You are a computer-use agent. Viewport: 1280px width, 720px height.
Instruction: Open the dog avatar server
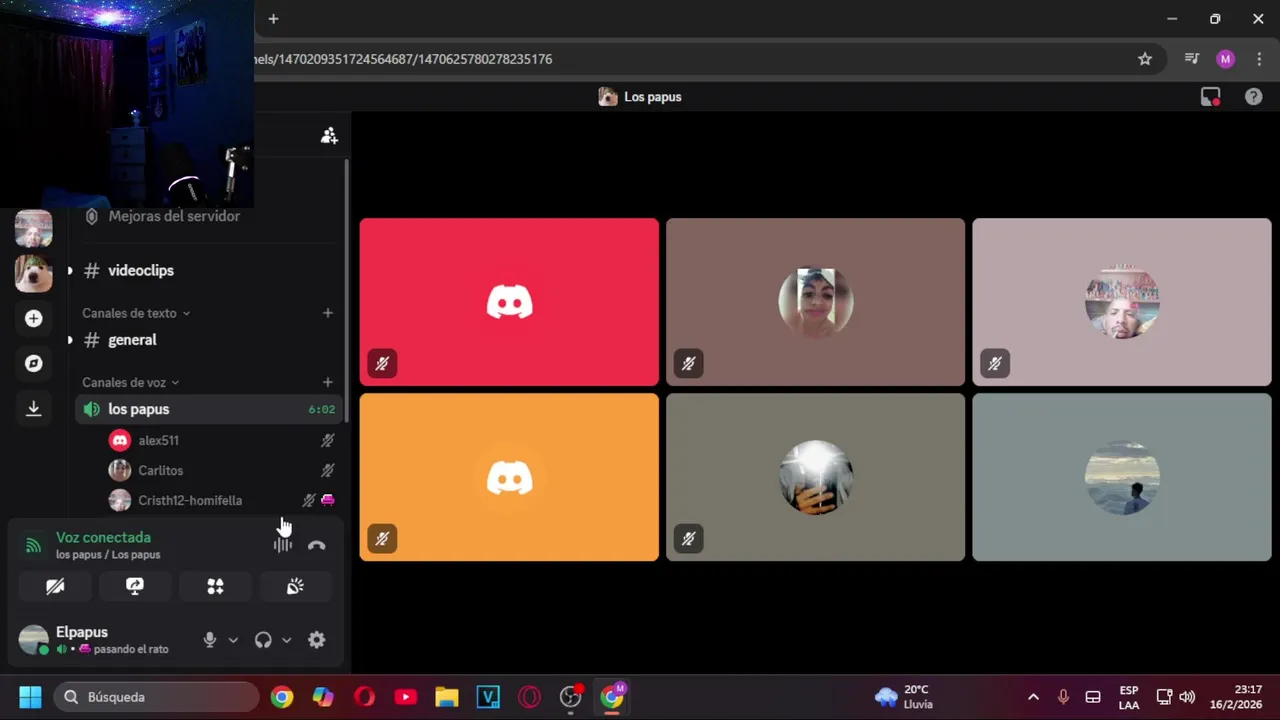[33, 273]
